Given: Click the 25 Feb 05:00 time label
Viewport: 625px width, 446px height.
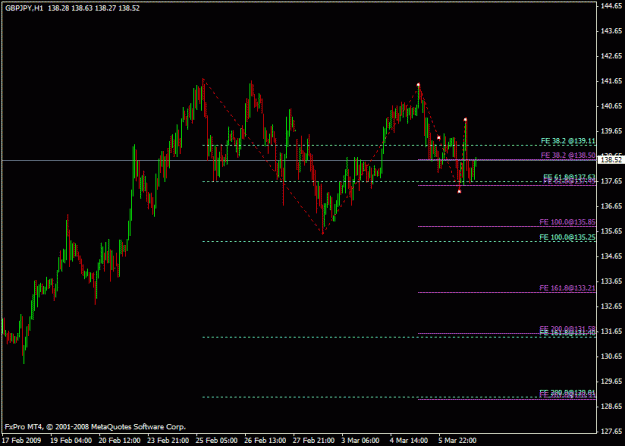Looking at the screenshot, I should [x=216, y=440].
